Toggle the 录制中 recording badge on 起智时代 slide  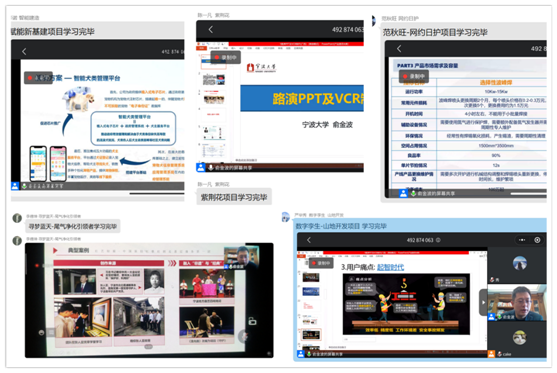321,263
